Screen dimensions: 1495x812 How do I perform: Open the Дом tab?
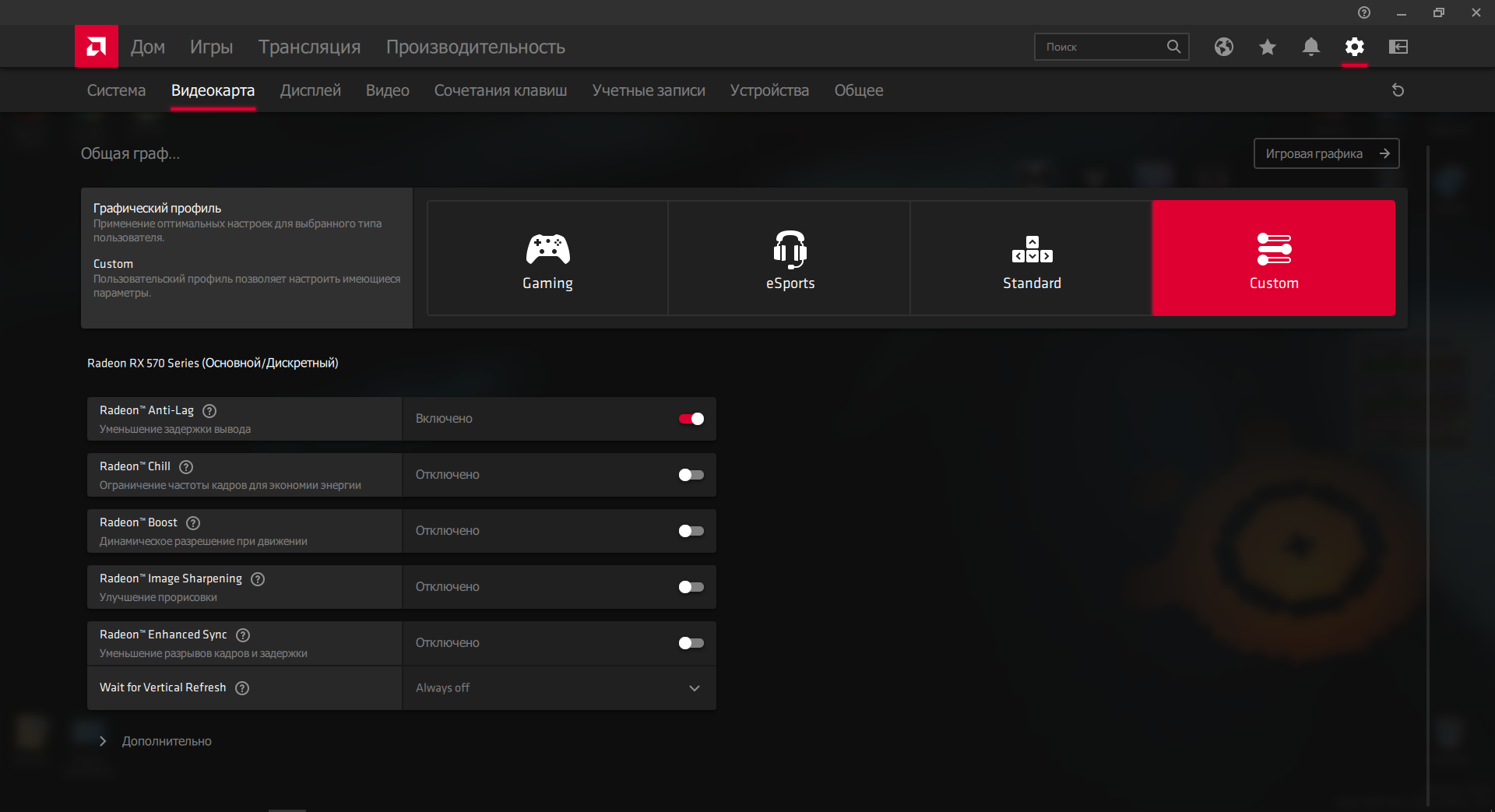coord(148,47)
